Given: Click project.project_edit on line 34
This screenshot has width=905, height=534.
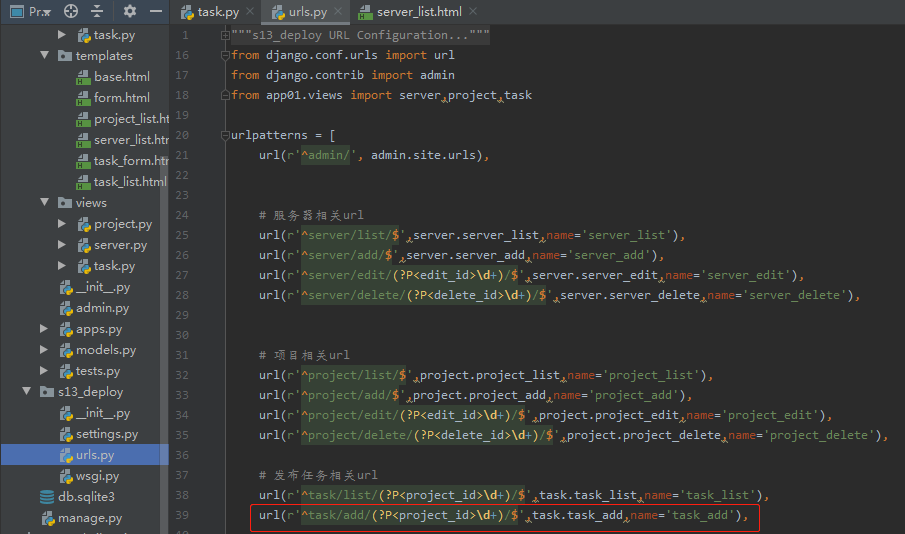Looking at the screenshot, I should (x=609, y=415).
